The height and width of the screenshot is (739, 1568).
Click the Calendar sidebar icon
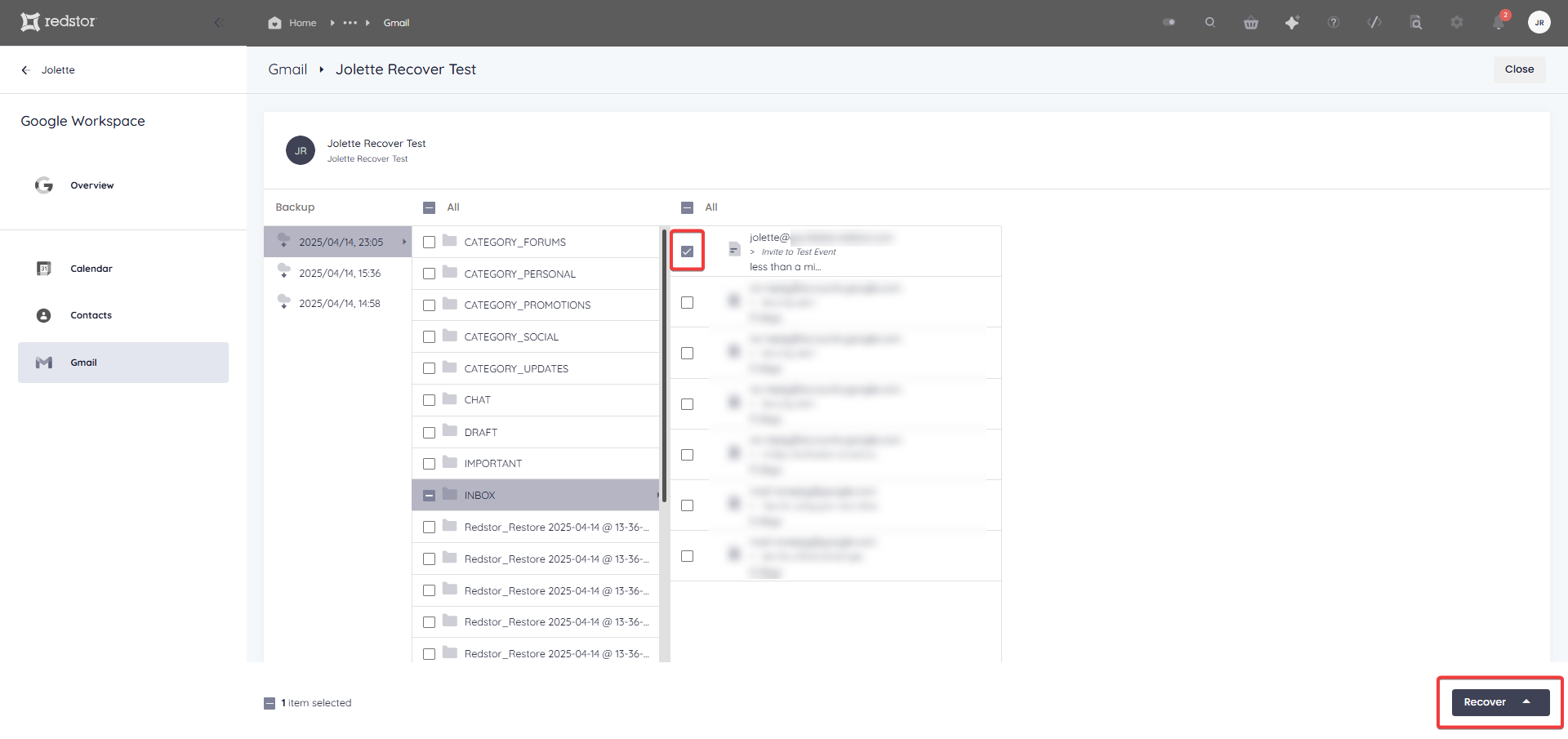pyautogui.click(x=44, y=269)
